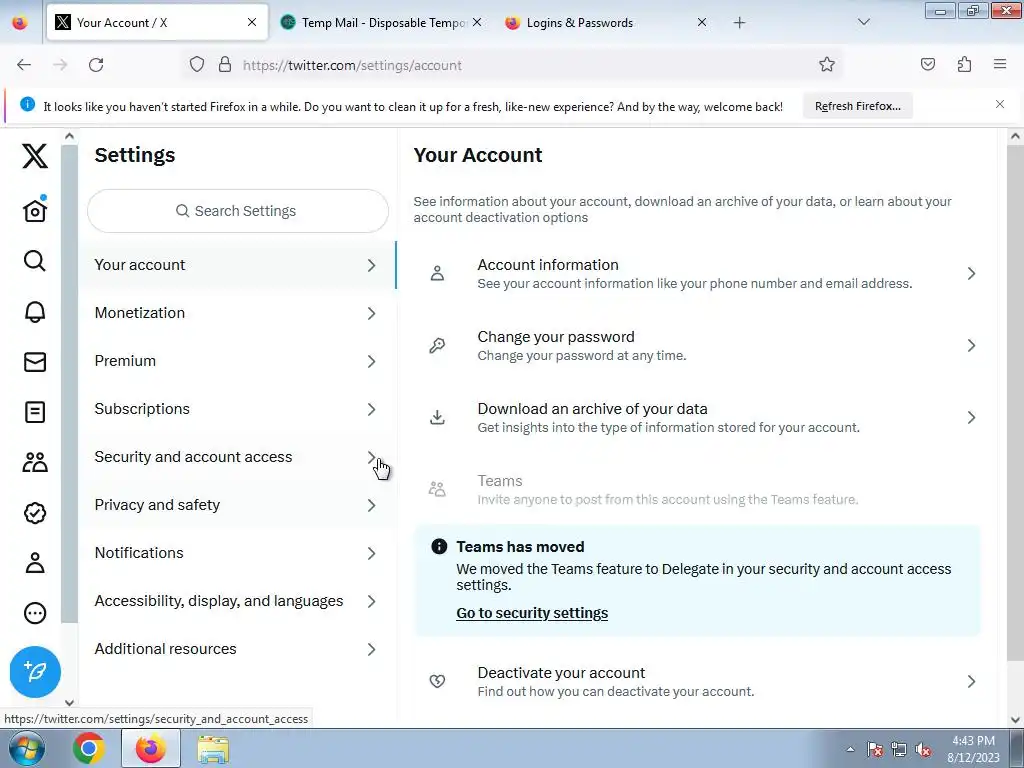Image resolution: width=1024 pixels, height=768 pixels.
Task: Click the Download archive row chevron
Action: (x=971, y=417)
